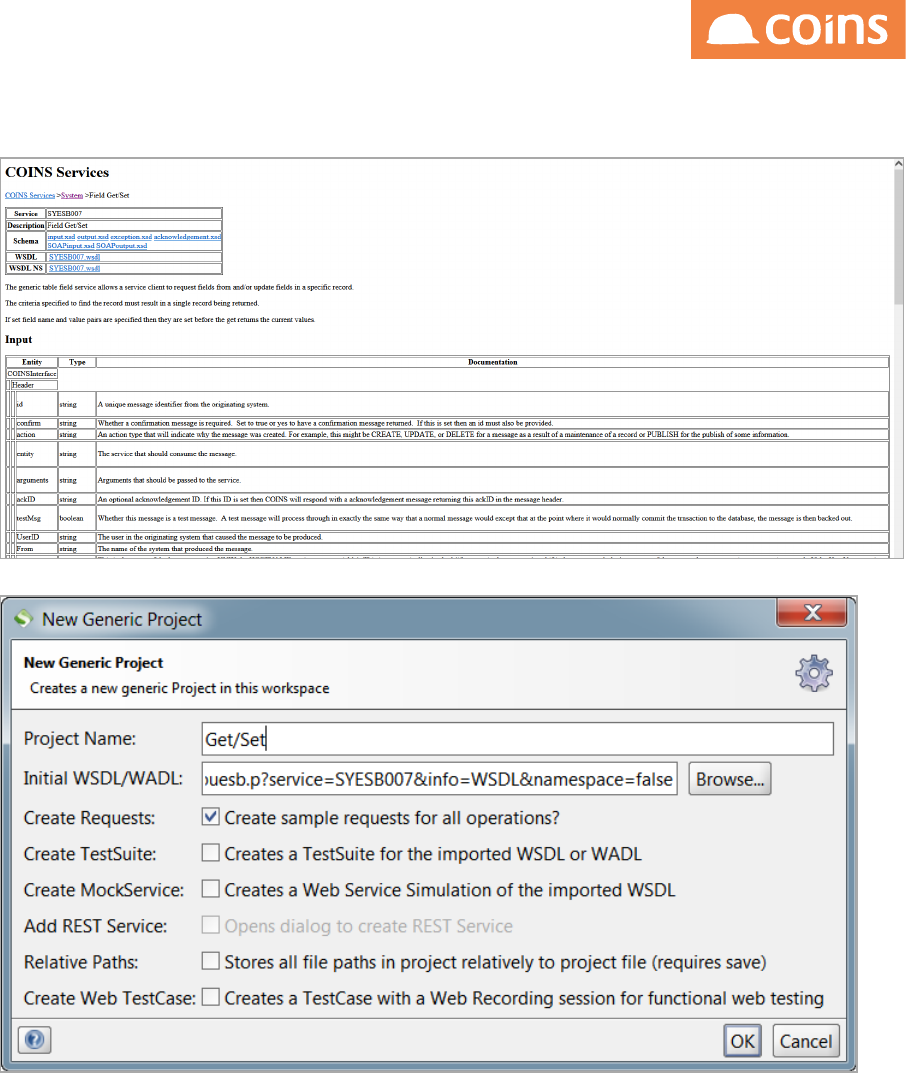Click the Type column header

(77, 362)
